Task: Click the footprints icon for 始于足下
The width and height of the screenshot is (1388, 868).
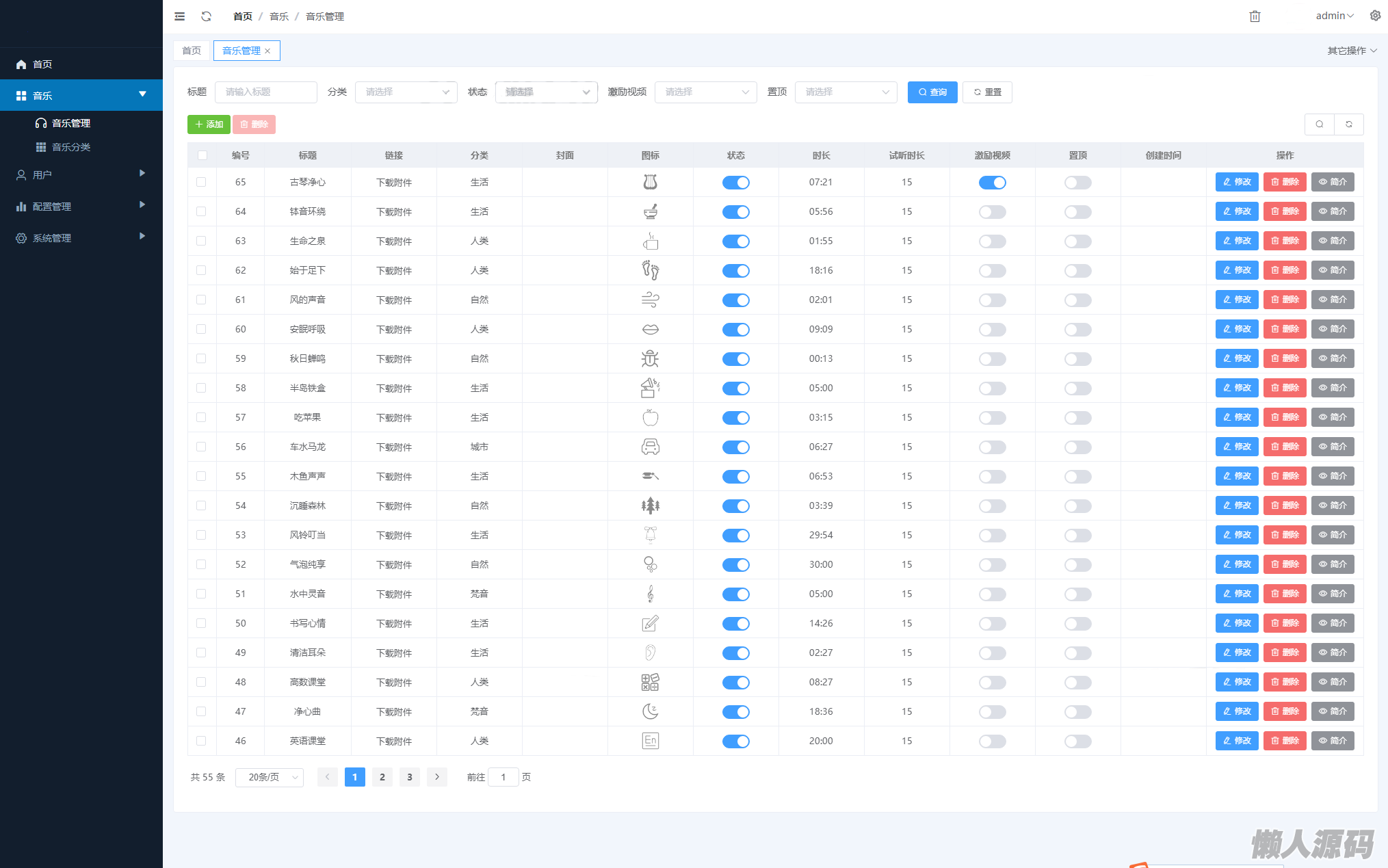Action: 650,270
